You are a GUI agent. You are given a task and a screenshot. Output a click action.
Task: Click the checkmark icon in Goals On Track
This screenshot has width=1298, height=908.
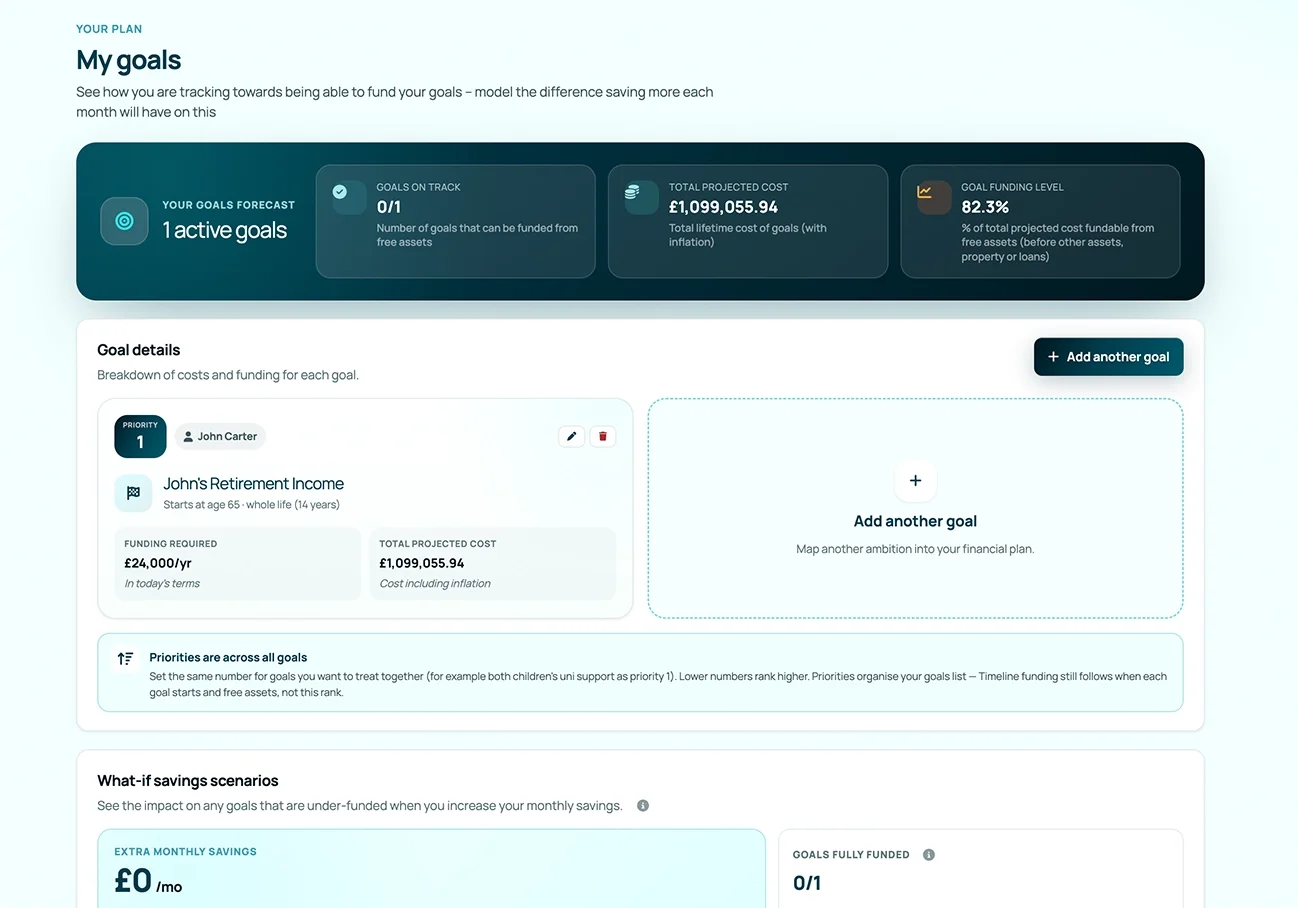click(x=340, y=192)
